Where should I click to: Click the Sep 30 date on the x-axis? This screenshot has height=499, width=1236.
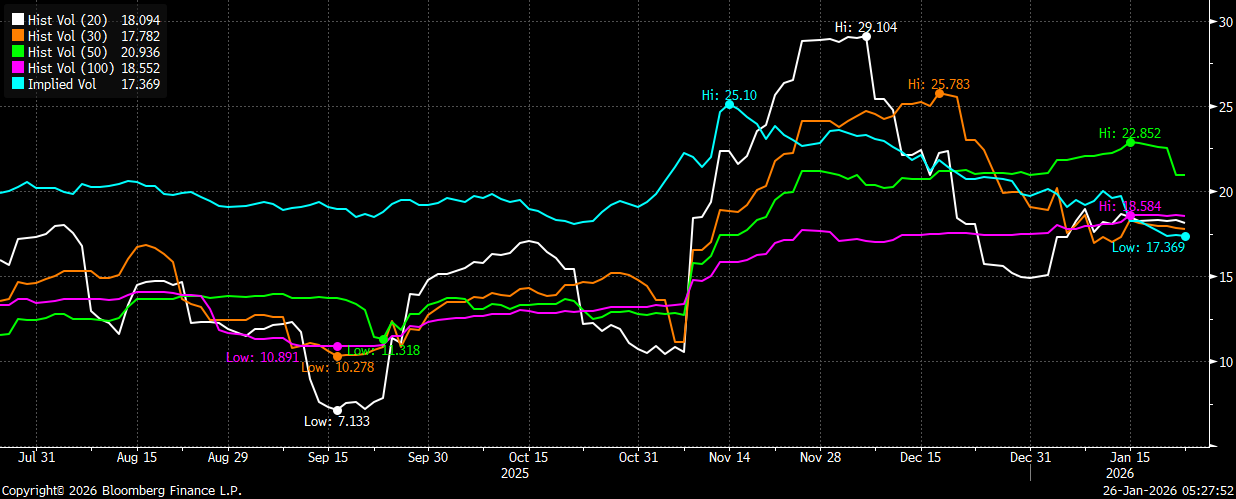click(427, 456)
